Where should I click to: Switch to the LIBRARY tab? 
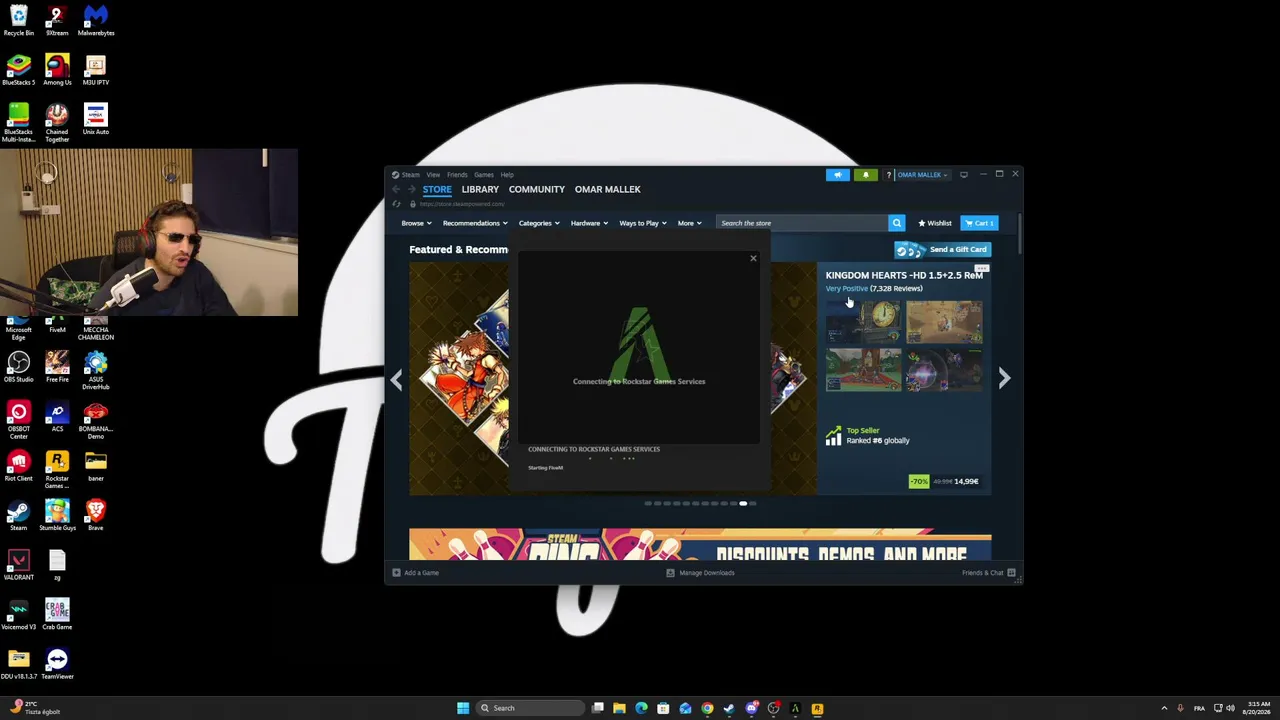click(x=480, y=189)
